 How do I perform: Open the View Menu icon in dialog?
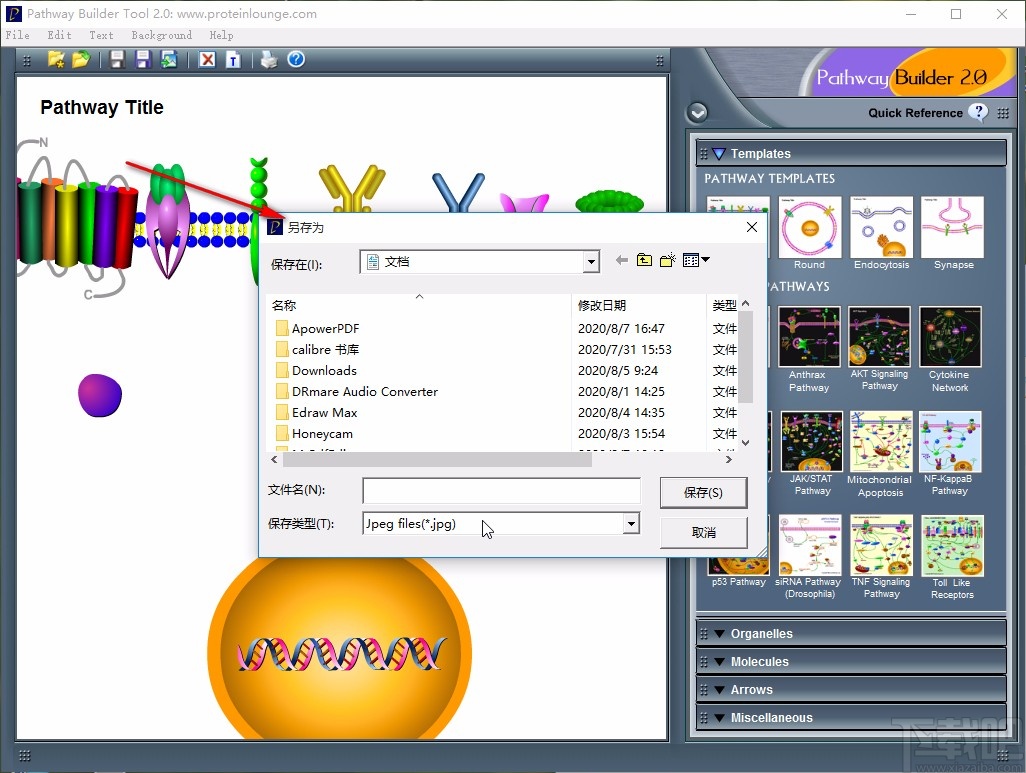point(696,260)
